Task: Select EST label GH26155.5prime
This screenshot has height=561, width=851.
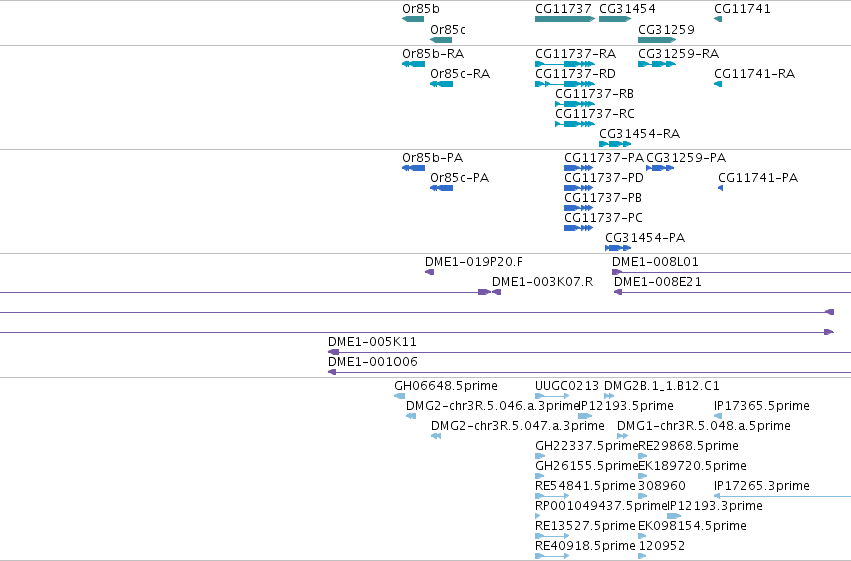Action: click(586, 467)
